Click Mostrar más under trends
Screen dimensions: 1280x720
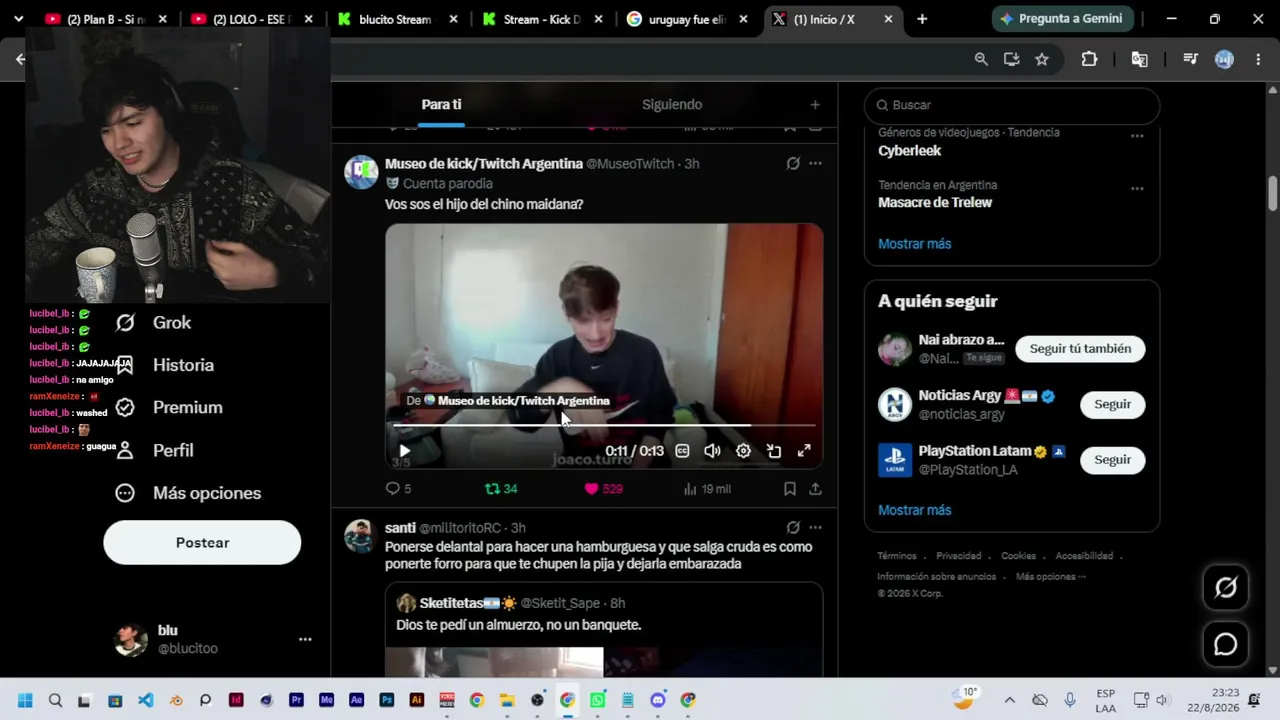tap(914, 244)
